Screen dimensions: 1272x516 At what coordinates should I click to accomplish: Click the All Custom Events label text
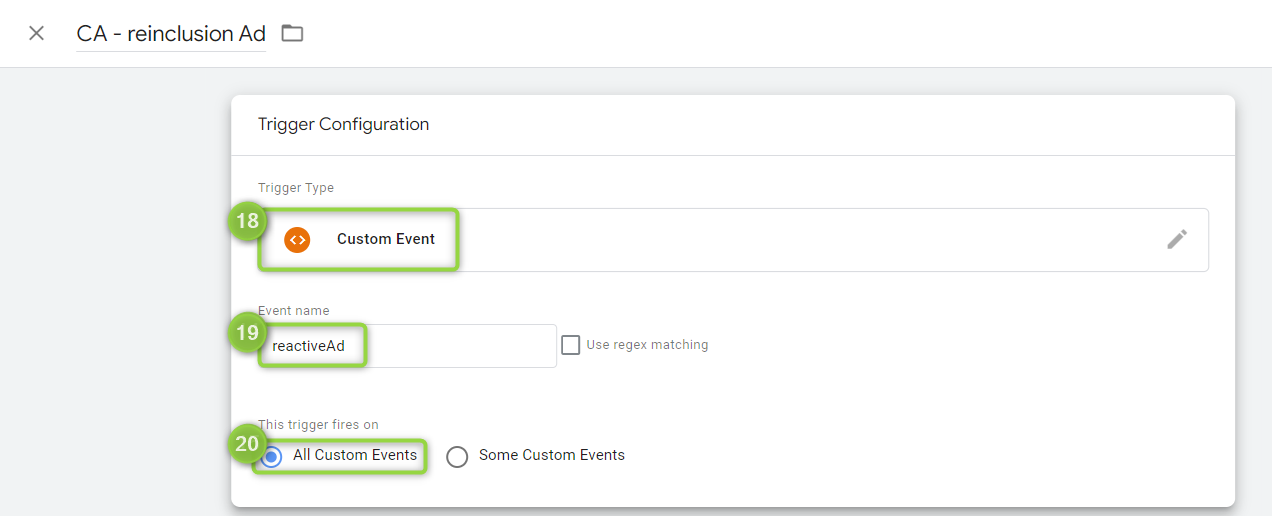(x=355, y=455)
